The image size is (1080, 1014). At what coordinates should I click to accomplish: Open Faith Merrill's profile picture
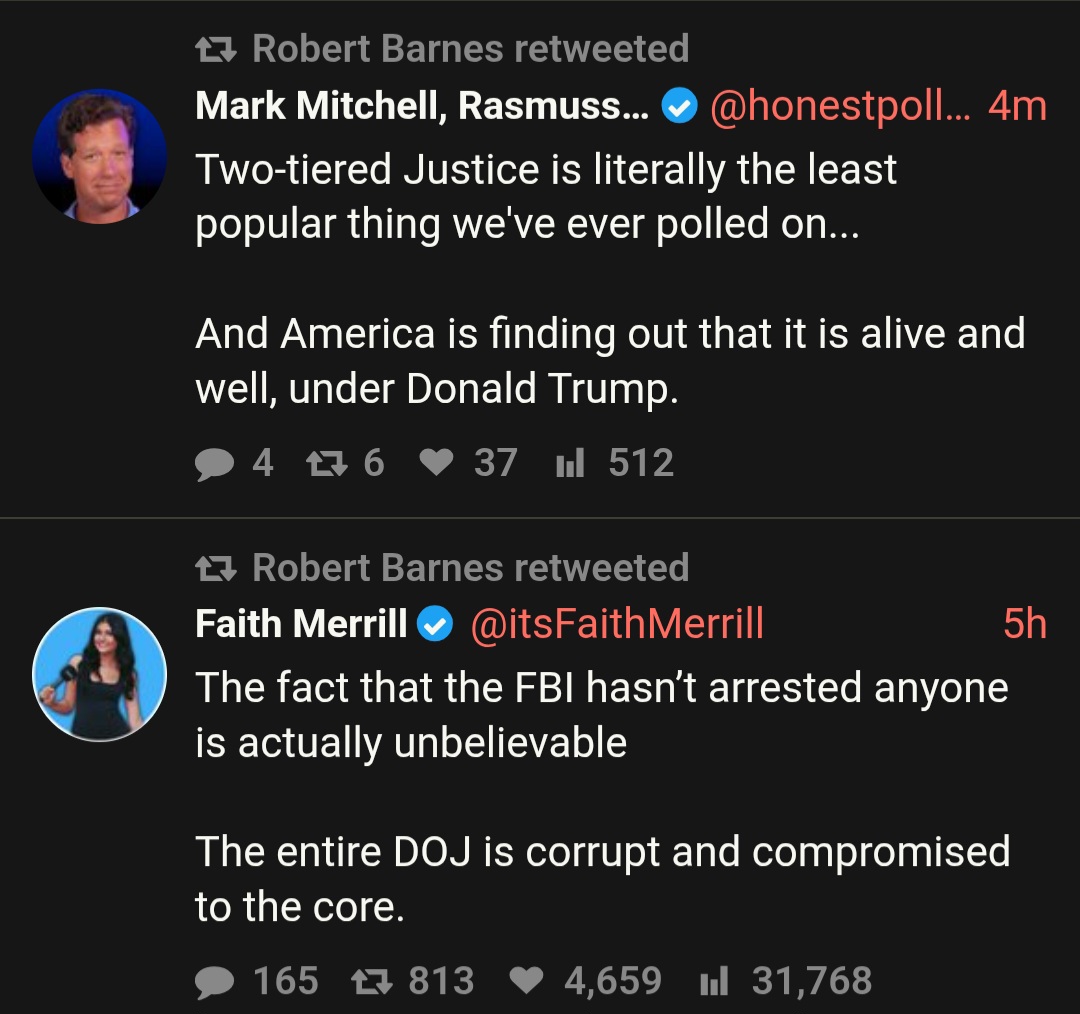(99, 674)
